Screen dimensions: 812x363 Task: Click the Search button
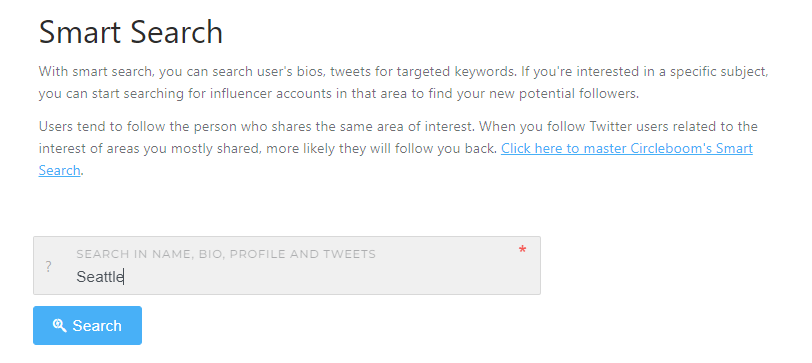tap(88, 325)
